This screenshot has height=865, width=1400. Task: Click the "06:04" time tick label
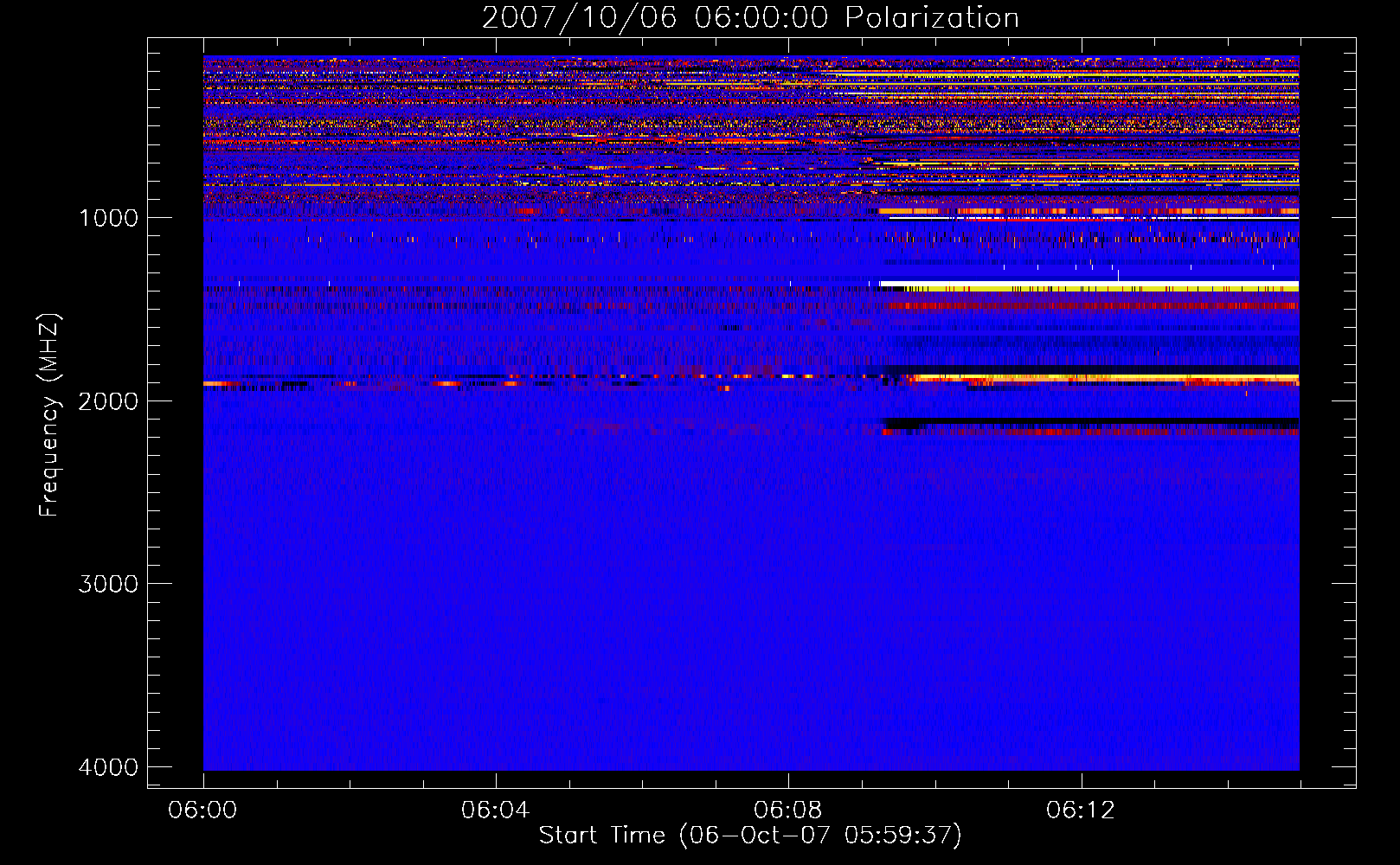tap(495, 811)
